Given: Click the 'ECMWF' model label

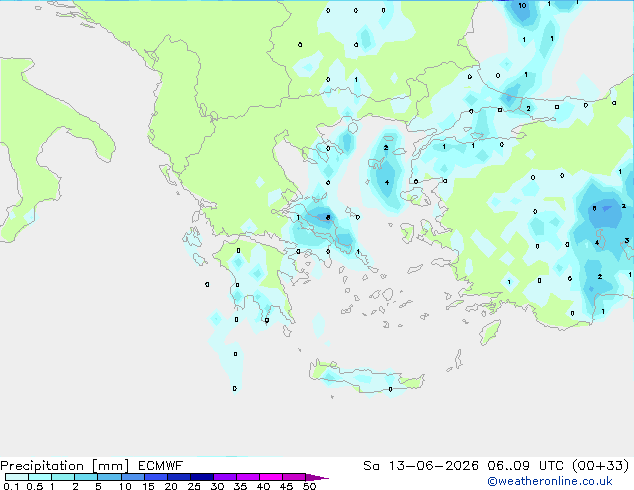Looking at the screenshot, I should [x=160, y=466].
